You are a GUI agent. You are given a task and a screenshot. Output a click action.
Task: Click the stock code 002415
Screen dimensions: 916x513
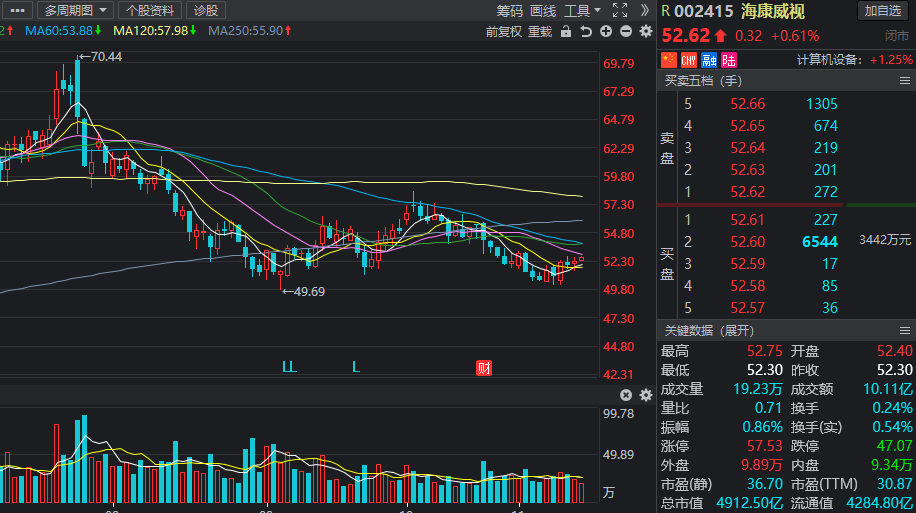(703, 11)
